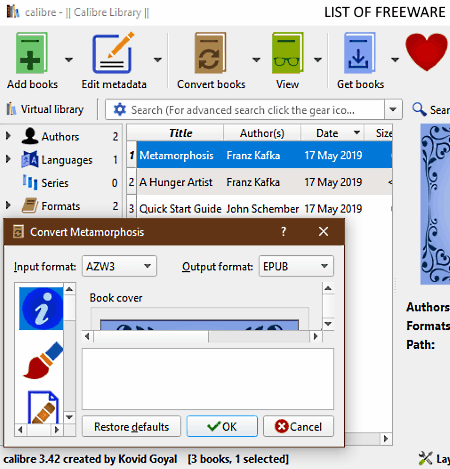Select the Look & feel paintbrush section
The height and width of the screenshot is (469, 450).
pyautogui.click(x=43, y=360)
